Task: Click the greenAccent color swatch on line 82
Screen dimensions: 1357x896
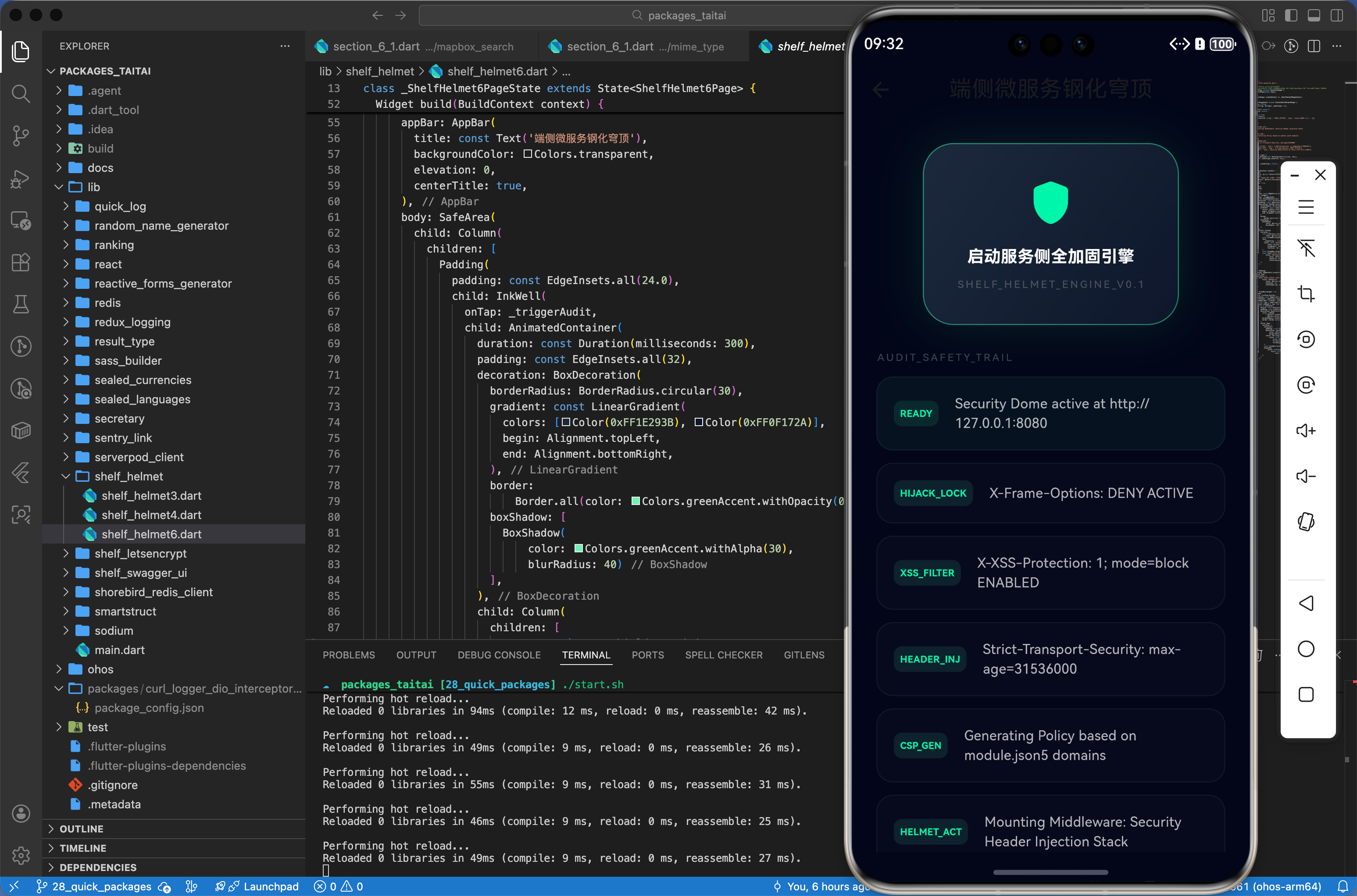Action: 579,548
